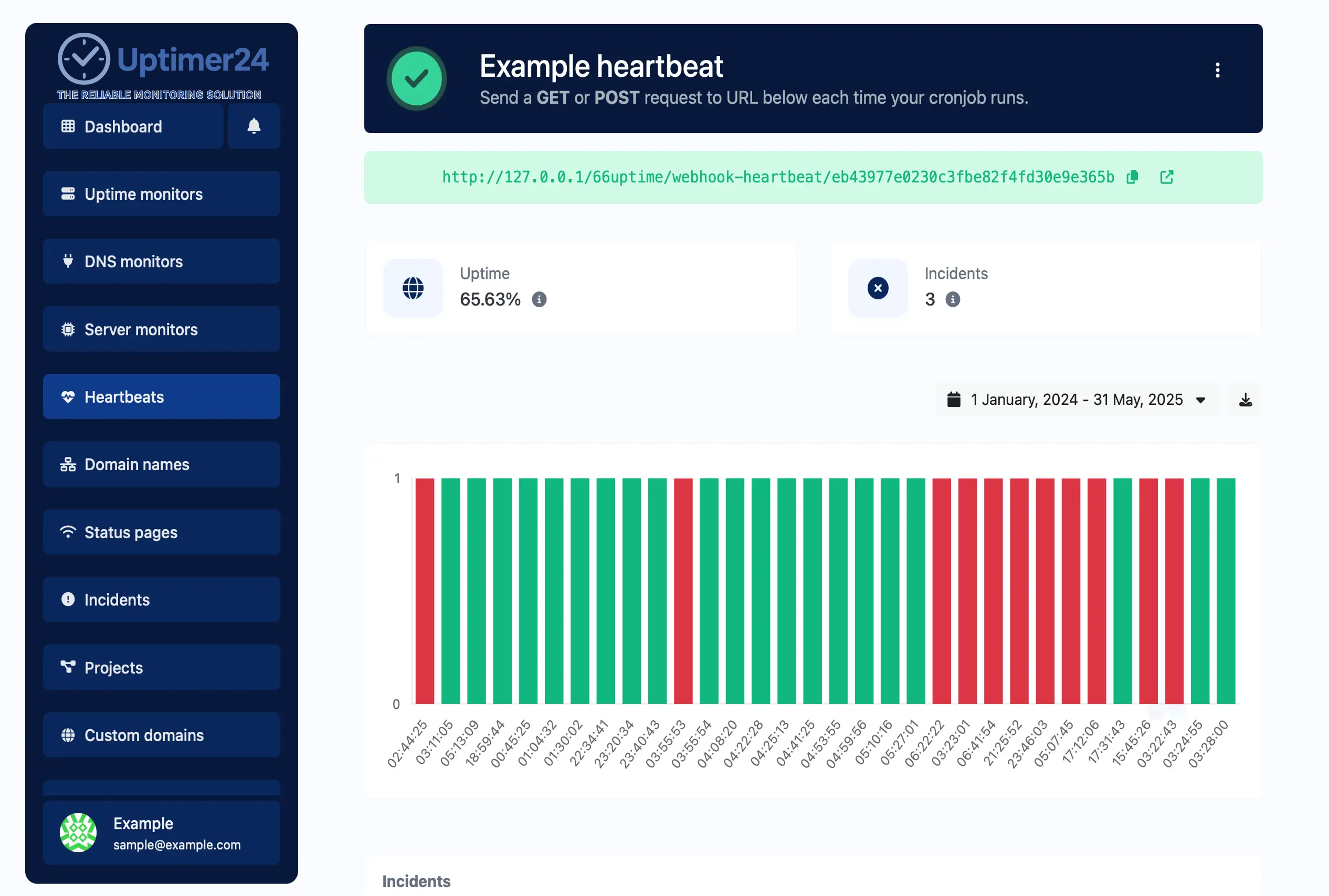
Task: Click the export download icon
Action: pyautogui.click(x=1246, y=400)
